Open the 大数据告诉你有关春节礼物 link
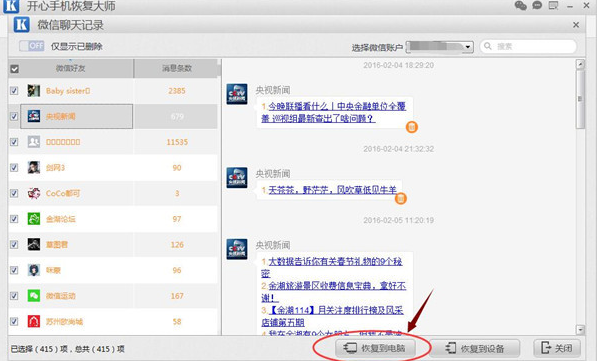The width and height of the screenshot is (597, 361). click(332, 267)
